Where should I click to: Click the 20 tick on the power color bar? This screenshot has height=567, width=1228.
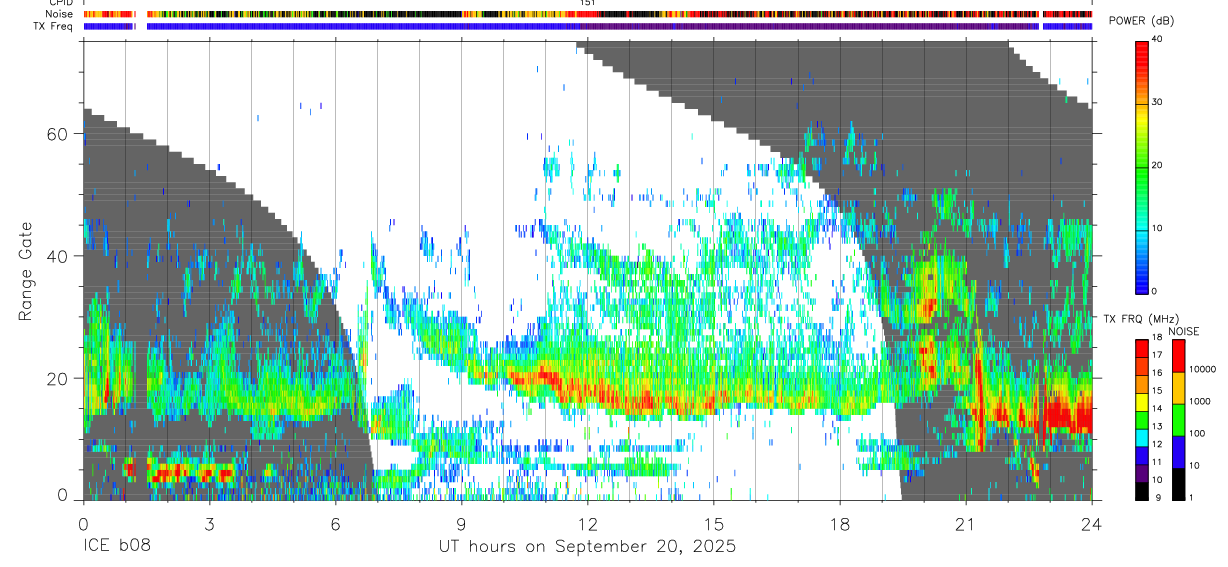1156,165
